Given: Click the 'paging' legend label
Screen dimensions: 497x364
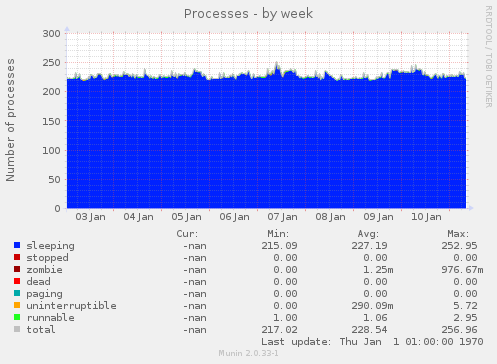Looking at the screenshot, I should pos(44,294).
